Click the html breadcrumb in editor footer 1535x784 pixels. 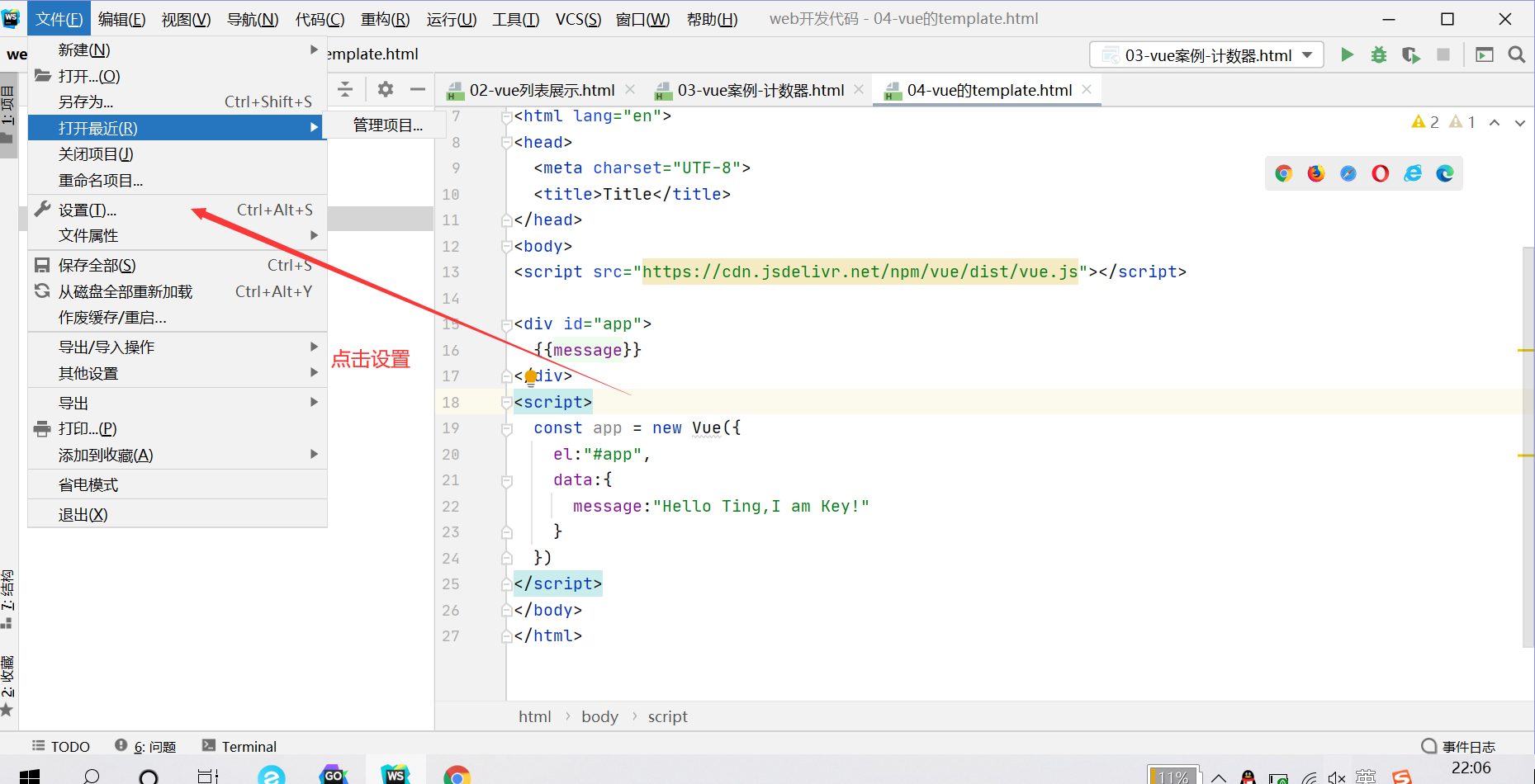tap(534, 716)
